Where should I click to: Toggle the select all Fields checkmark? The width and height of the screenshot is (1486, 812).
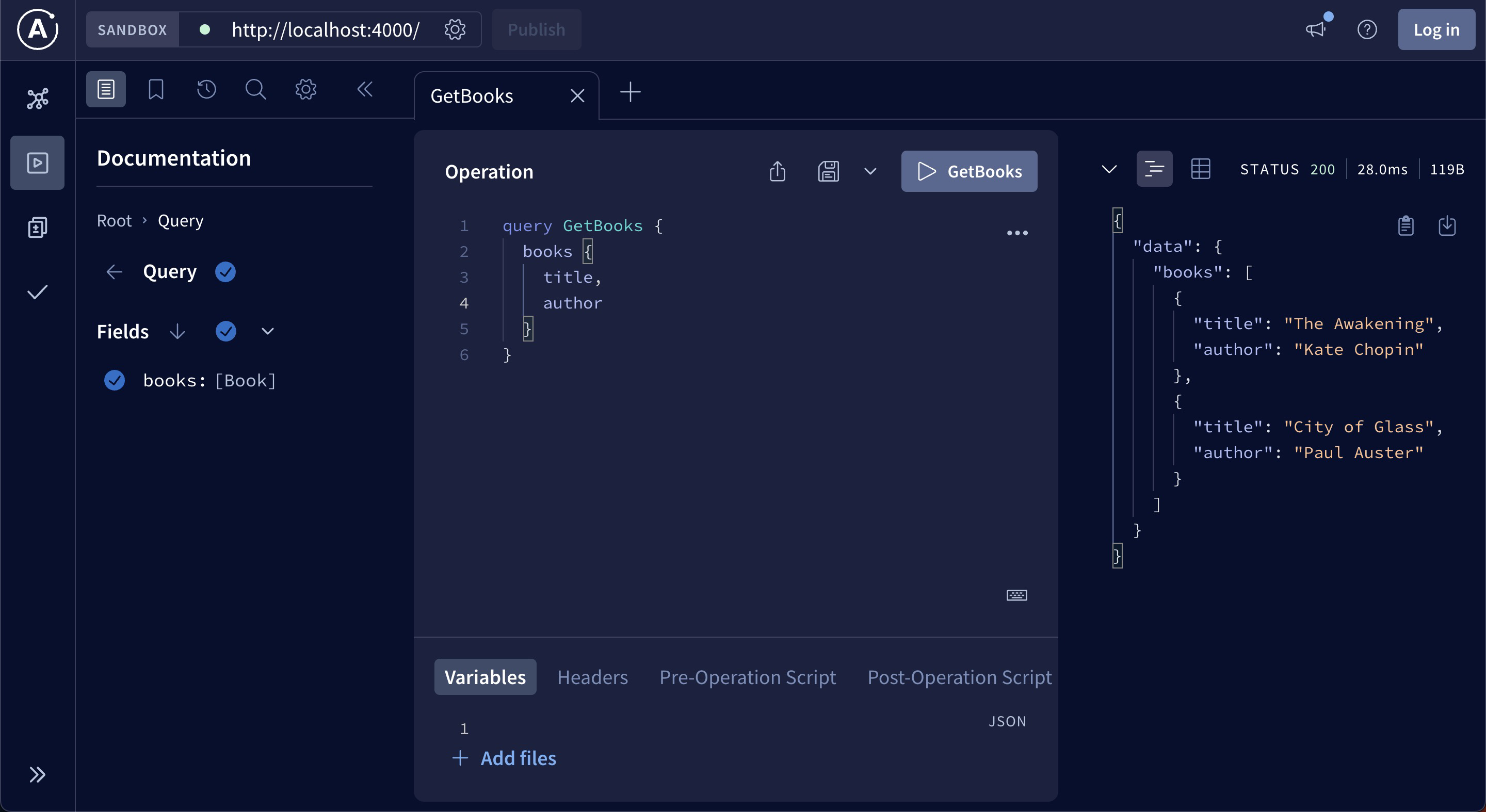click(225, 331)
